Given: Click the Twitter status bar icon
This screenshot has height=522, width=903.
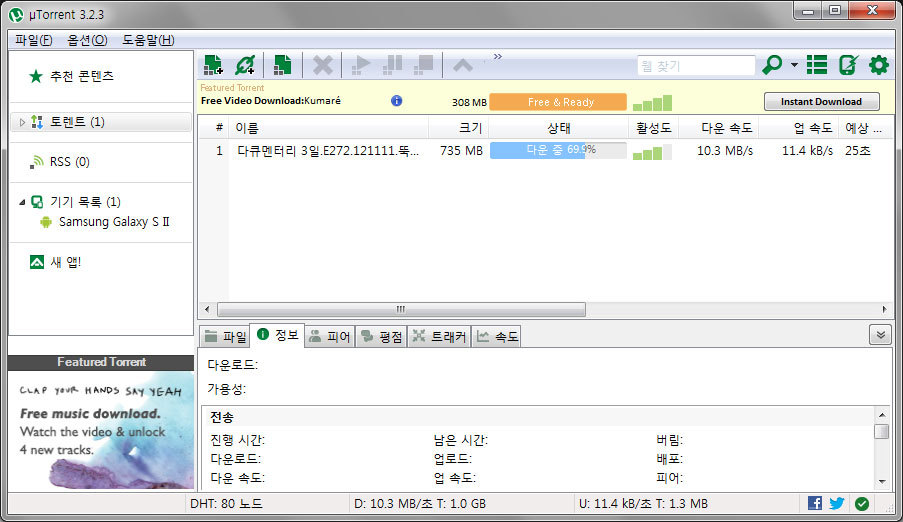Looking at the screenshot, I should (837, 503).
